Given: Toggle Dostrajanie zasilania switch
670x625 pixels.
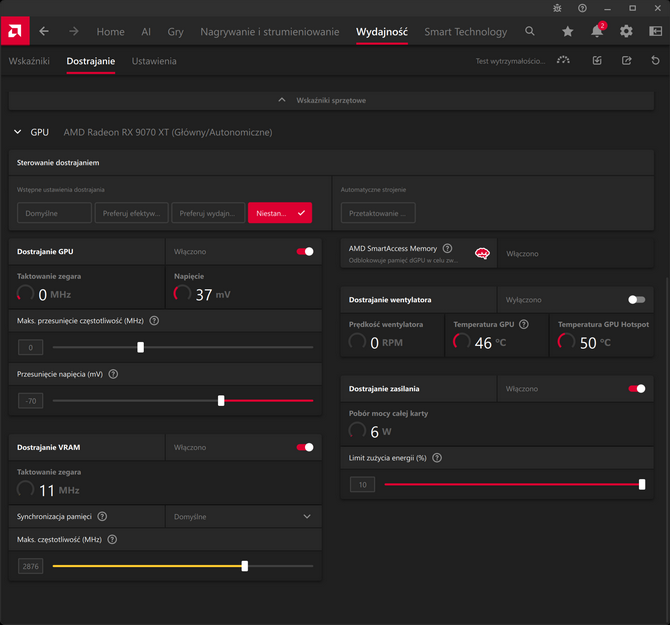Looking at the screenshot, I should tap(637, 388).
